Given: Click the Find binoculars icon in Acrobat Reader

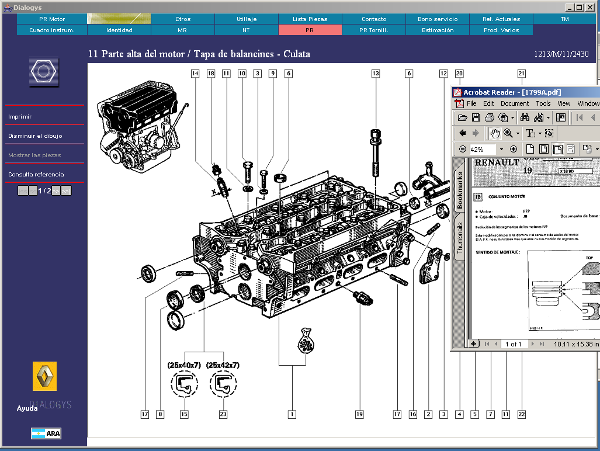Looking at the screenshot, I should coord(525,118).
